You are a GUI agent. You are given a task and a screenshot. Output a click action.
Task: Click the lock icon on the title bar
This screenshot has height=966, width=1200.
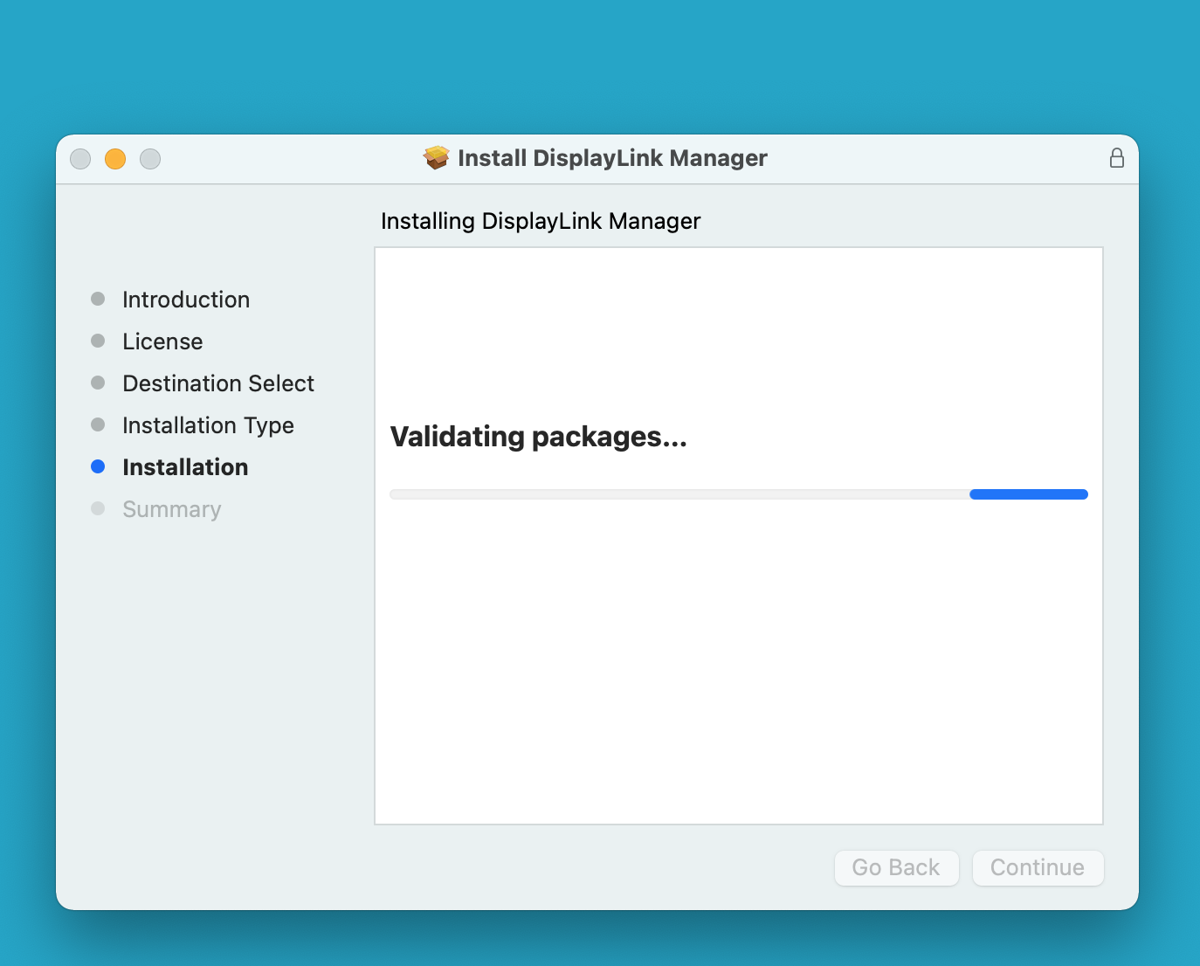[1117, 158]
